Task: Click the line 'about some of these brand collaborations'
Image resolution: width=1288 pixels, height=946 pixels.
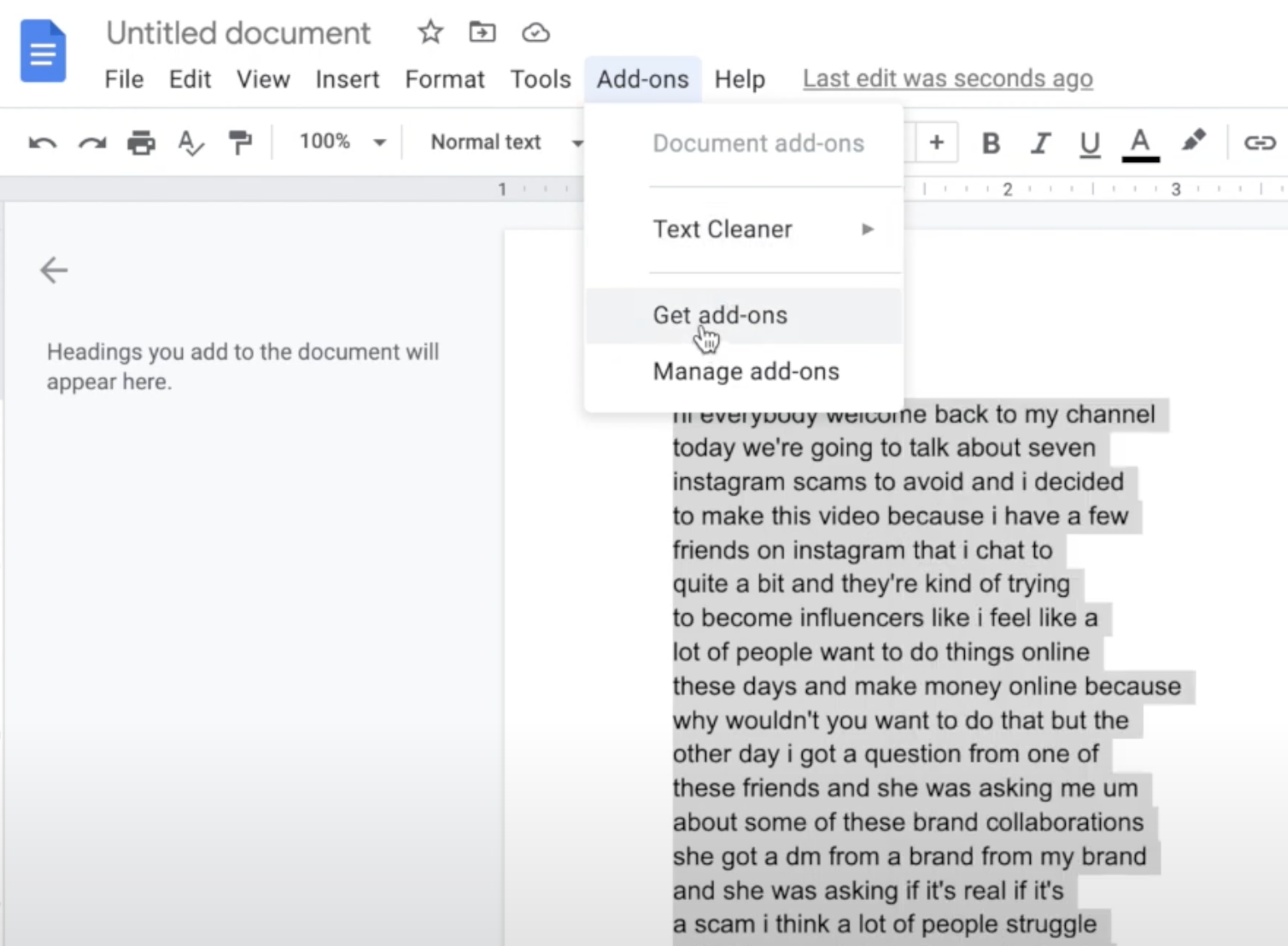Action: (x=908, y=822)
